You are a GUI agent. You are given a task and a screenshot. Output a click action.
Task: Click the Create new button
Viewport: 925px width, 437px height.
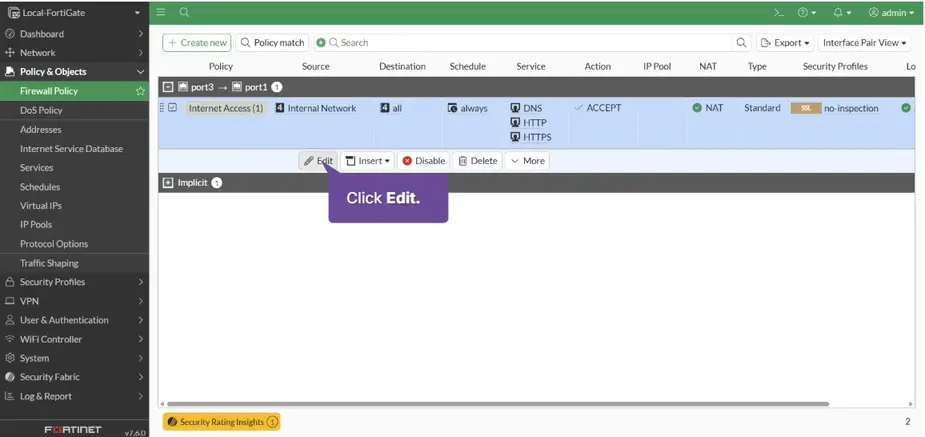click(197, 42)
